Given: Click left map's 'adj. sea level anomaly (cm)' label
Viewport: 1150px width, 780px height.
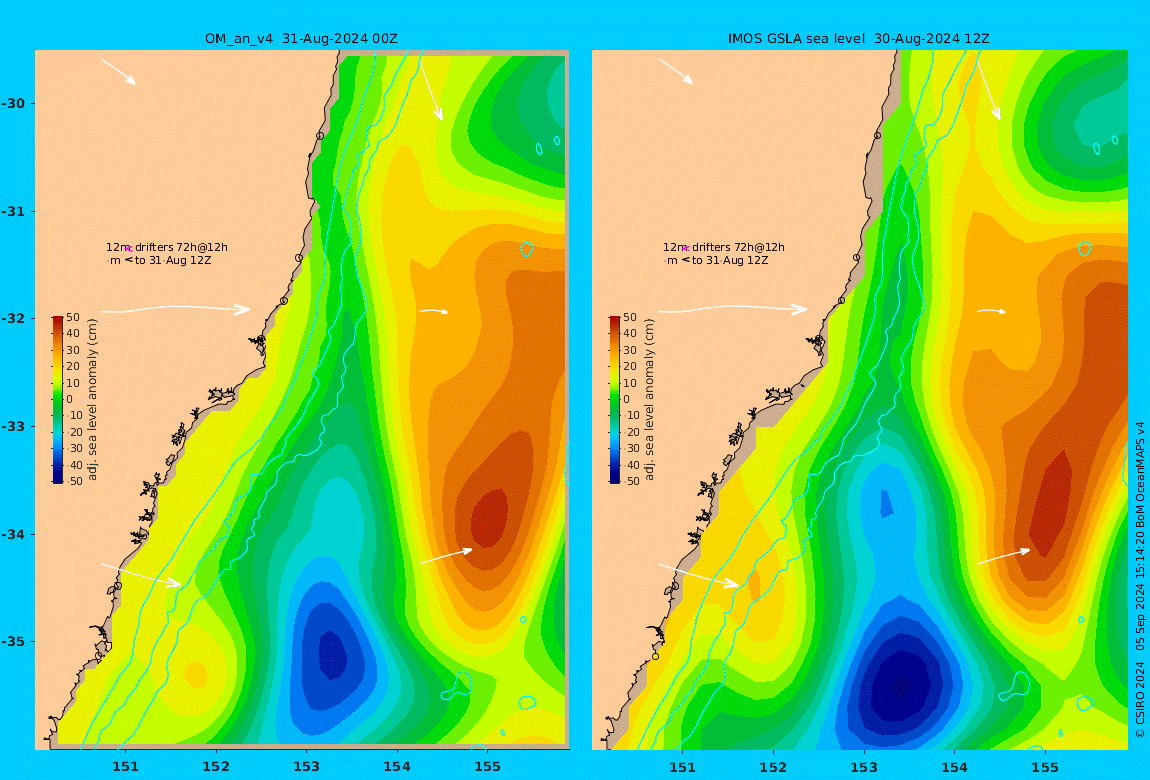Looking at the screenshot, I should [92, 400].
